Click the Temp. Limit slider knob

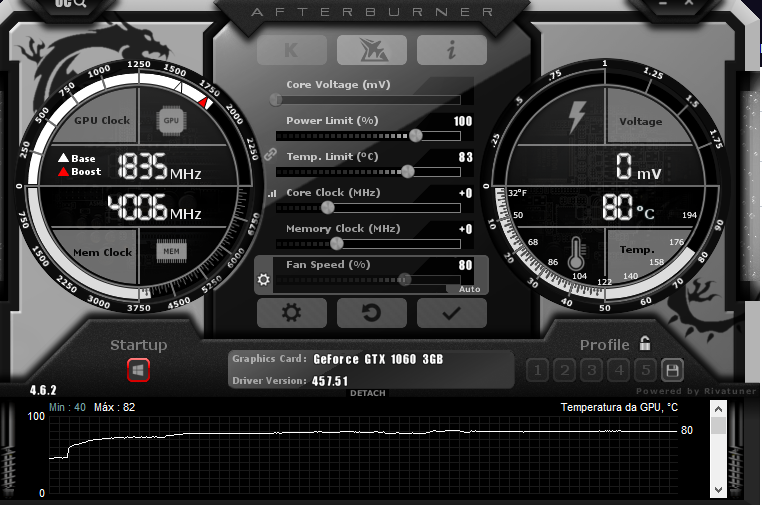click(x=408, y=171)
